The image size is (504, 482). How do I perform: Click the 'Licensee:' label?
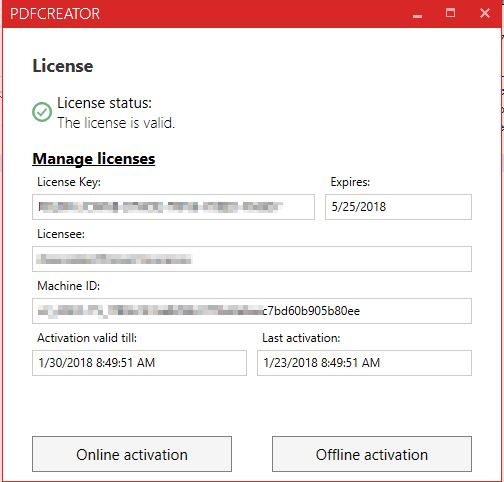click(x=61, y=234)
